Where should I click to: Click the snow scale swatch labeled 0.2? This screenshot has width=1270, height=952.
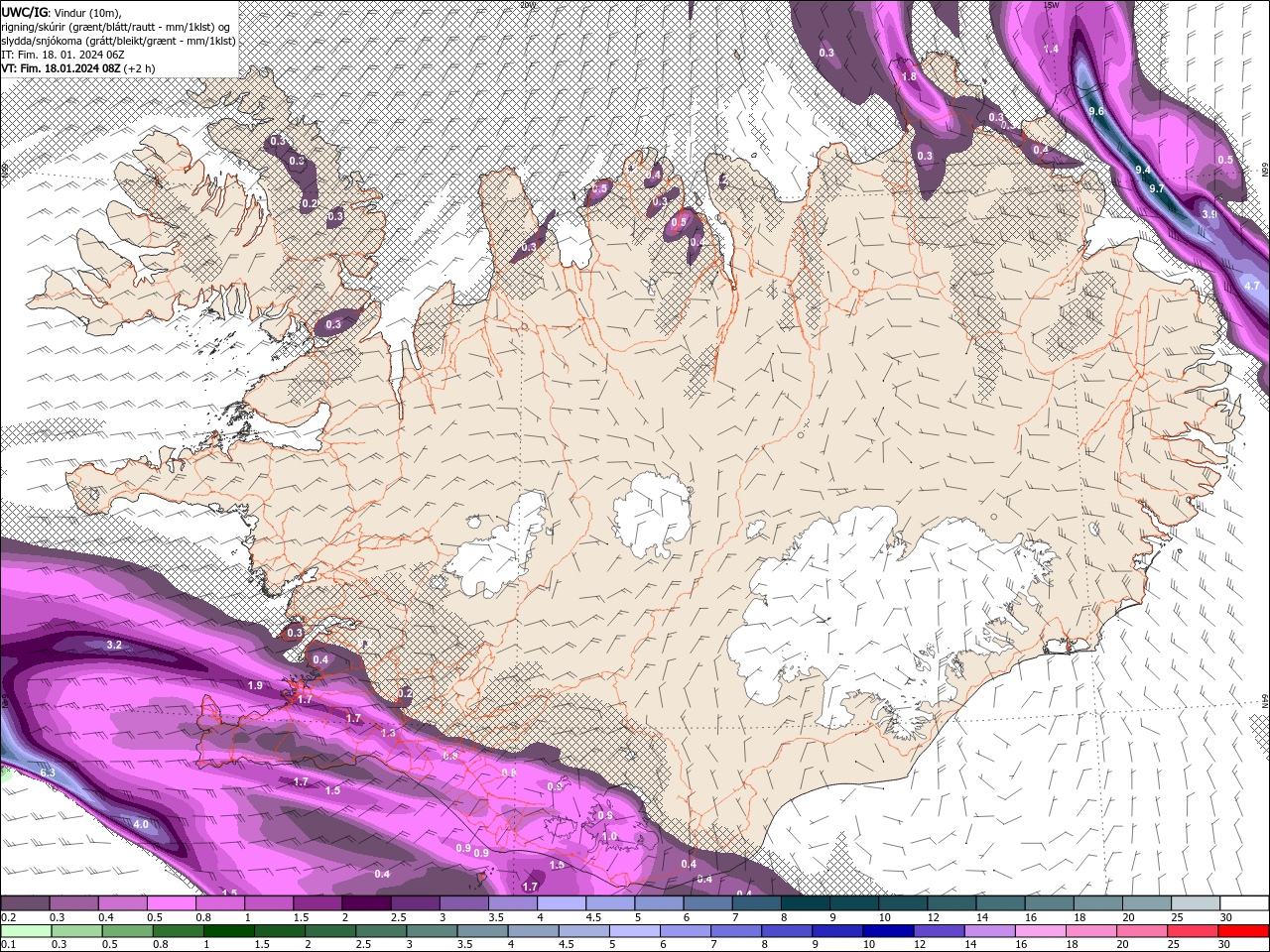tap(25, 903)
